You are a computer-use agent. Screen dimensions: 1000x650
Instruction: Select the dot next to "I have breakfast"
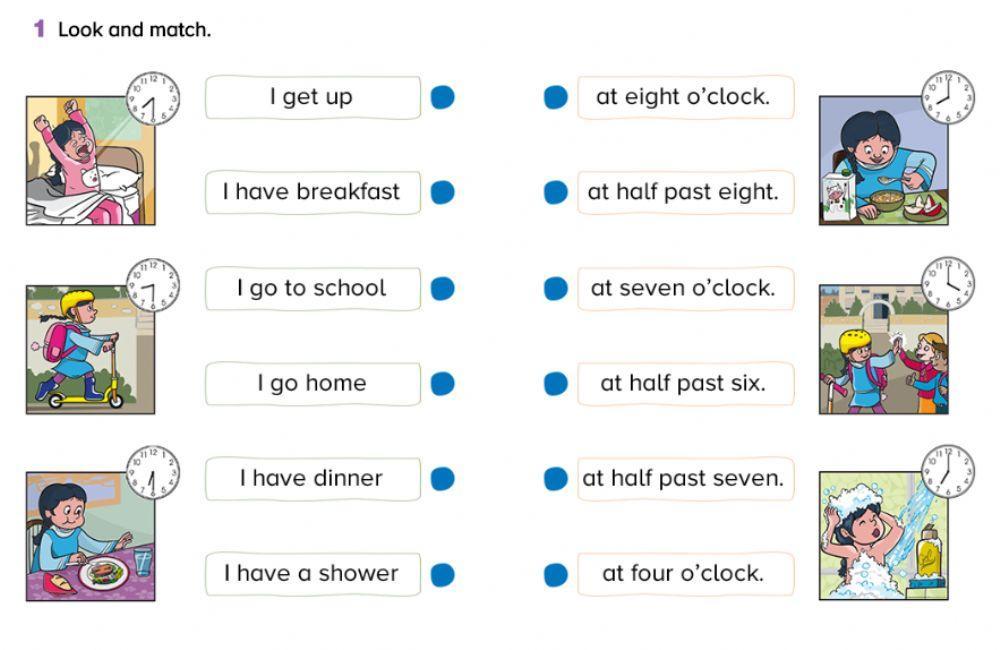pyautogui.click(x=442, y=192)
